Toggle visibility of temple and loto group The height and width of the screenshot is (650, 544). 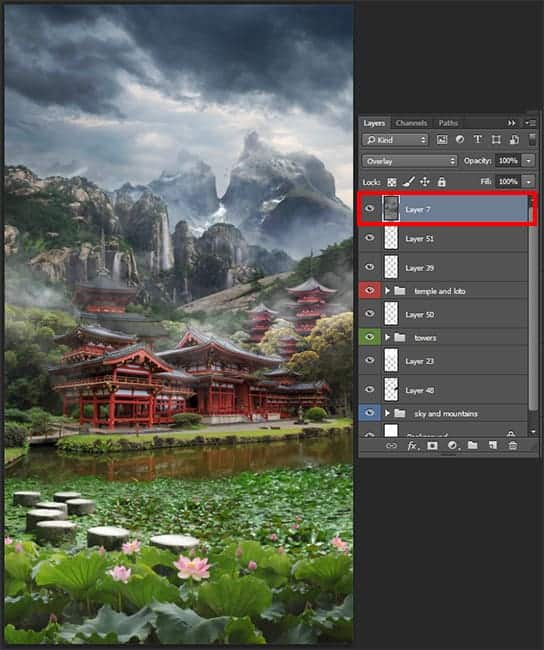pyautogui.click(x=369, y=291)
